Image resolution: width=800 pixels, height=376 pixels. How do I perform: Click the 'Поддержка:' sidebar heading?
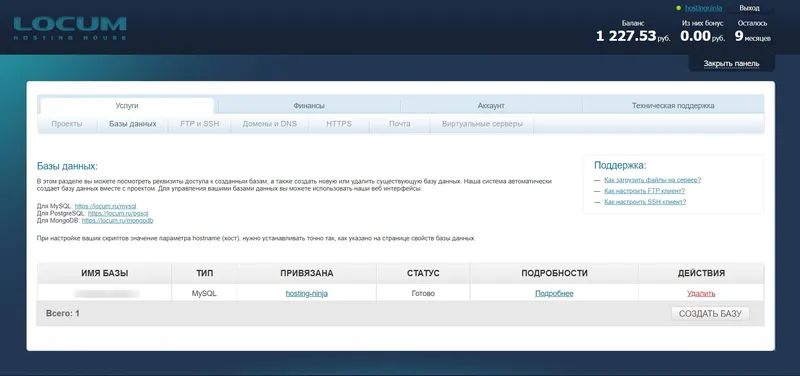[620, 165]
